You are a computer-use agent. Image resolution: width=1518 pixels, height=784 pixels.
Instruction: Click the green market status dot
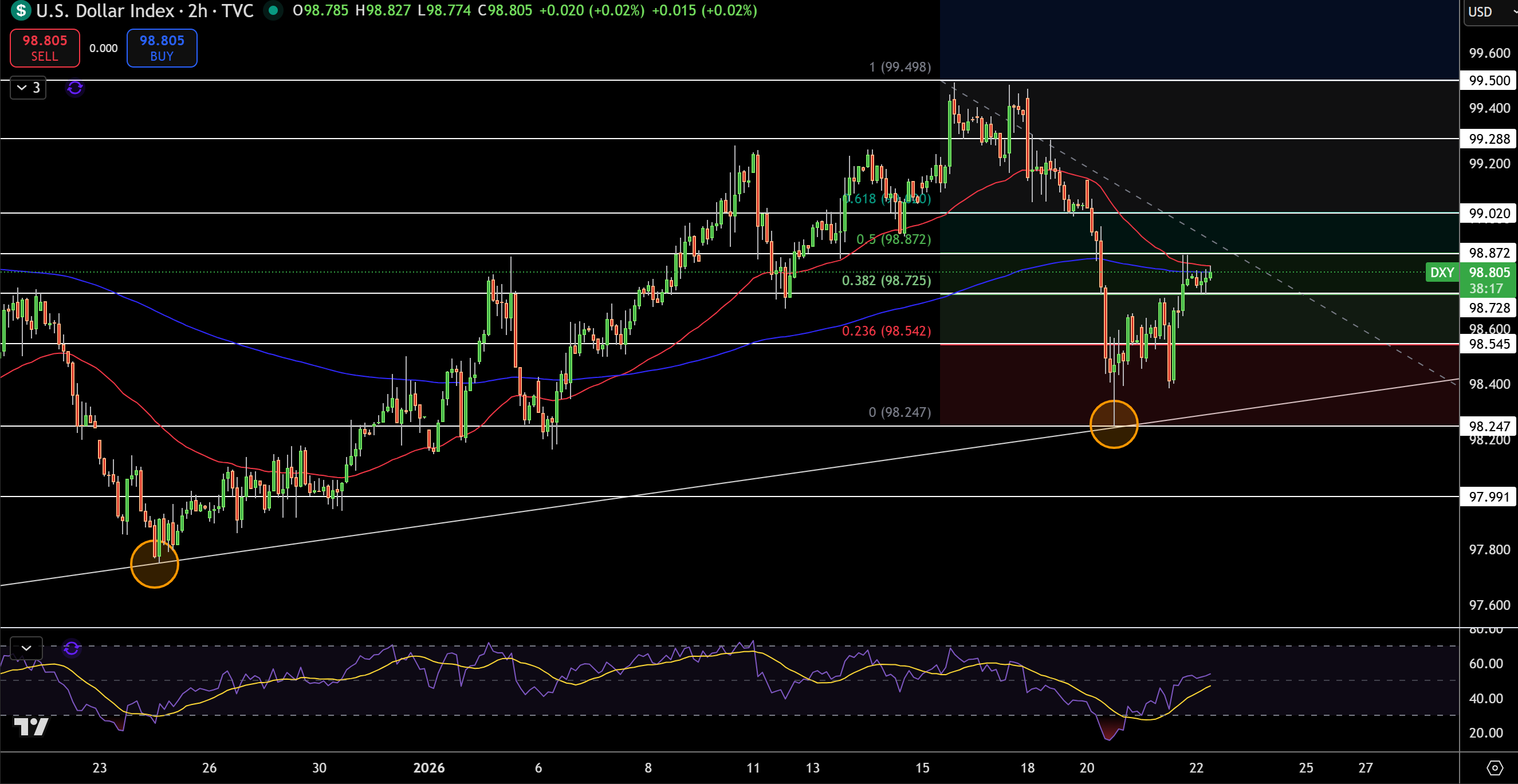coord(273,10)
